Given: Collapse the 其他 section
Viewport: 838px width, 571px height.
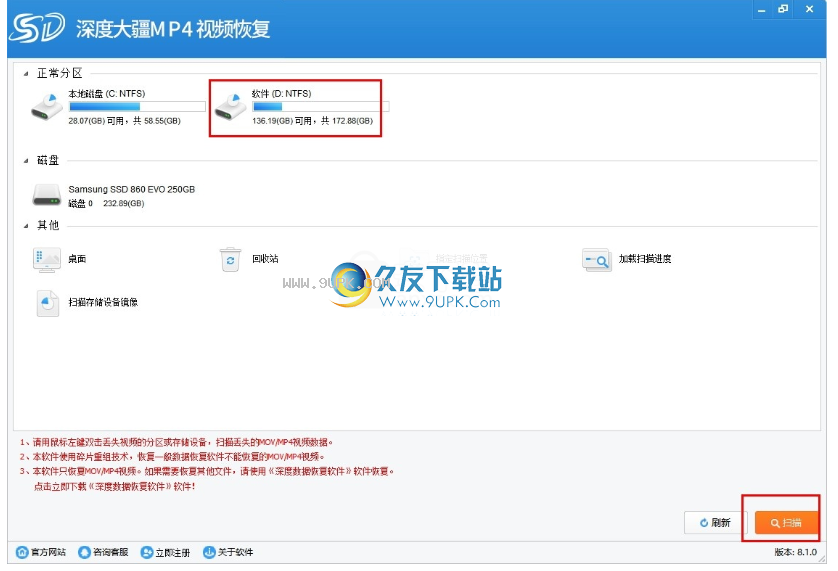Looking at the screenshot, I should pyautogui.click(x=26, y=226).
